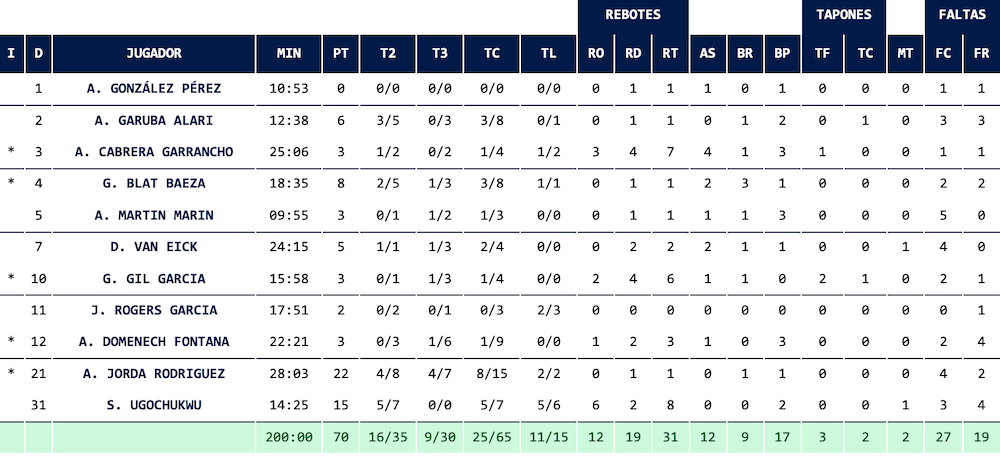Click player G. BLAT BAEZA
This screenshot has width=1000, height=456.
pyautogui.click(x=154, y=183)
